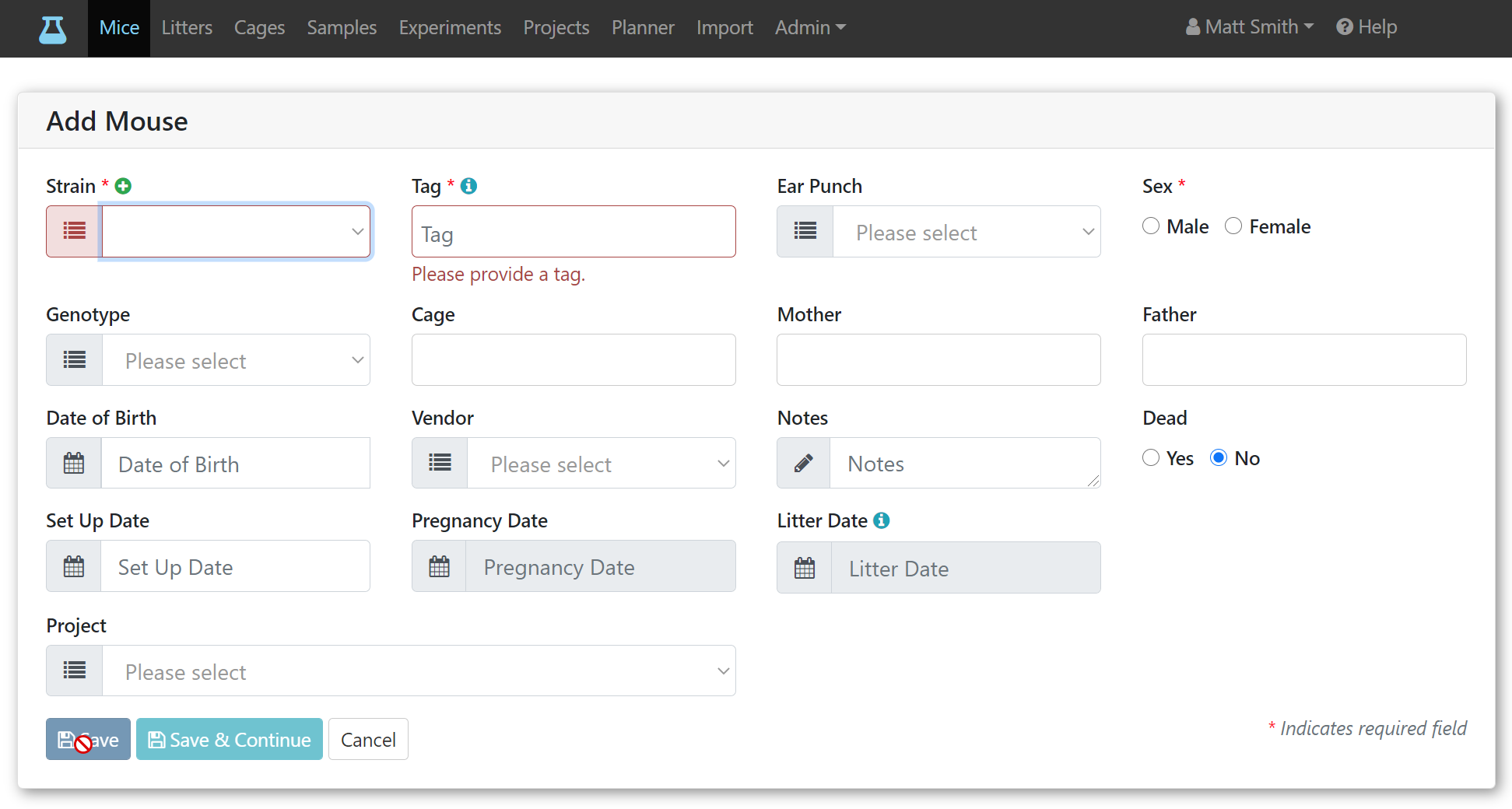
Task: Click the Tag input field
Action: pyautogui.click(x=574, y=231)
